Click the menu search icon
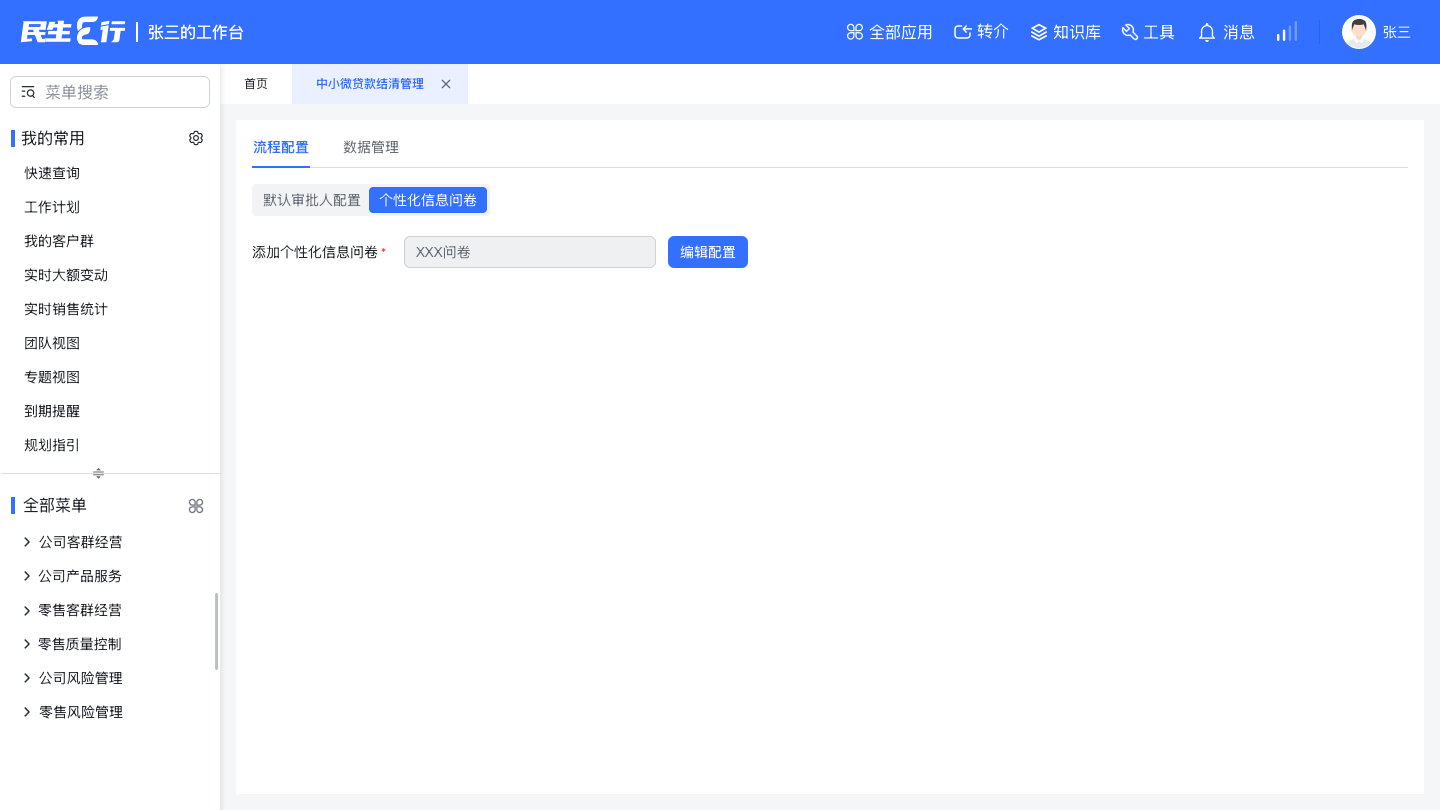 click(28, 92)
